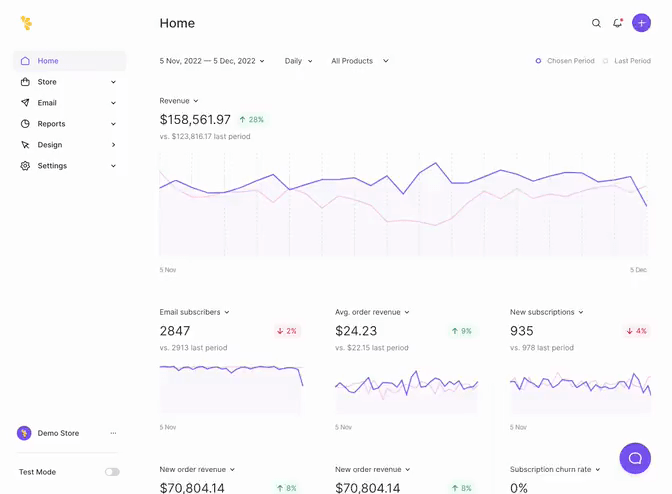Click the search magnifier icon
Screen dimensions: 672x494
pos(596,23)
